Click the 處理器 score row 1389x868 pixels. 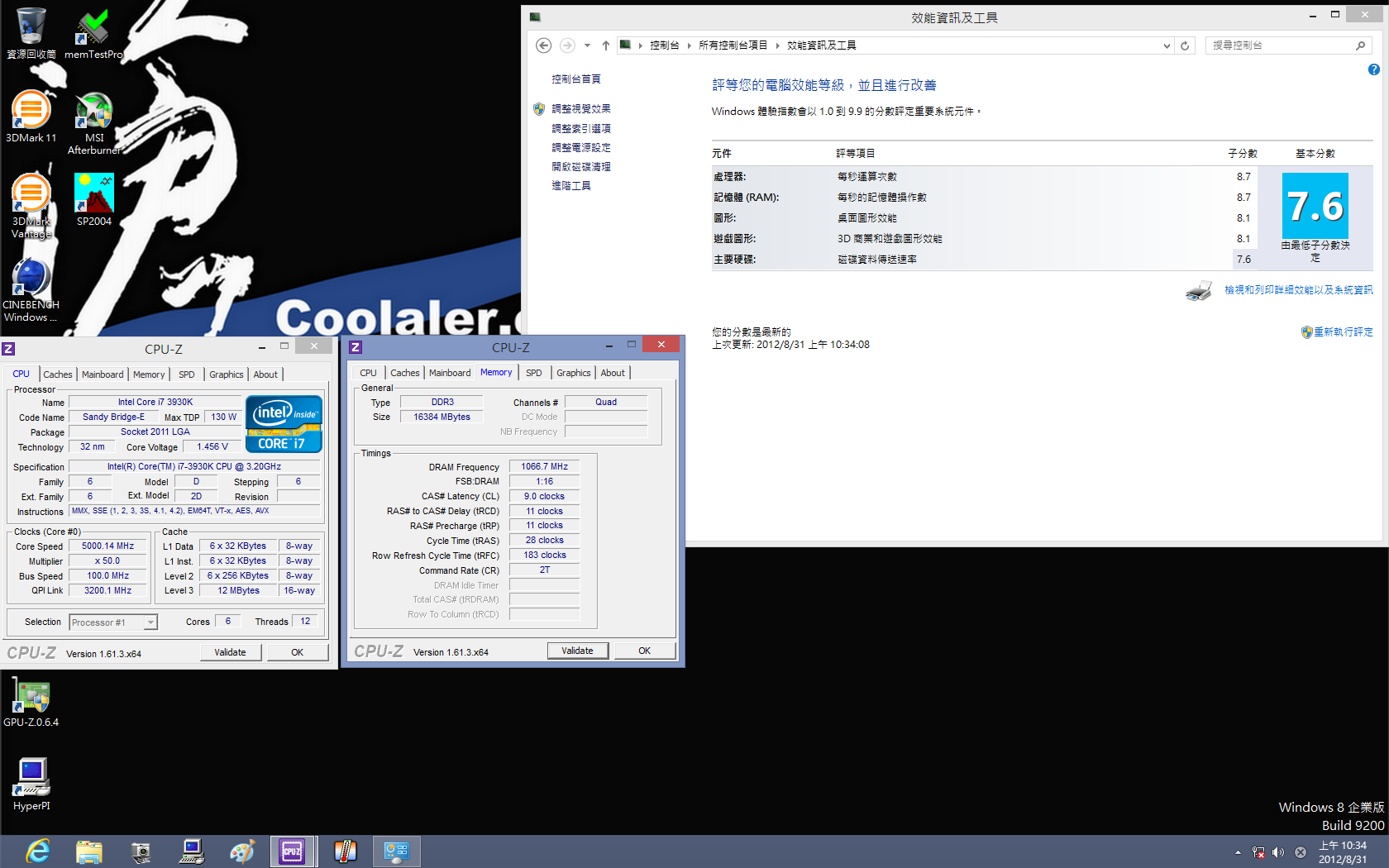[985, 177]
